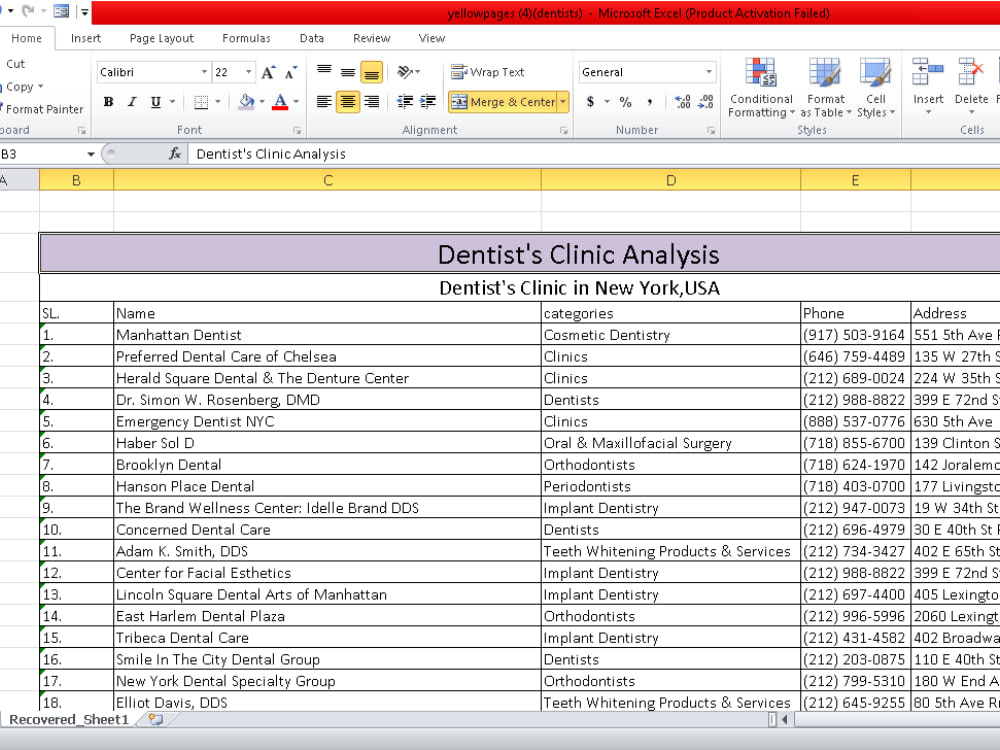Toggle center horizontal alignment

tap(348, 102)
